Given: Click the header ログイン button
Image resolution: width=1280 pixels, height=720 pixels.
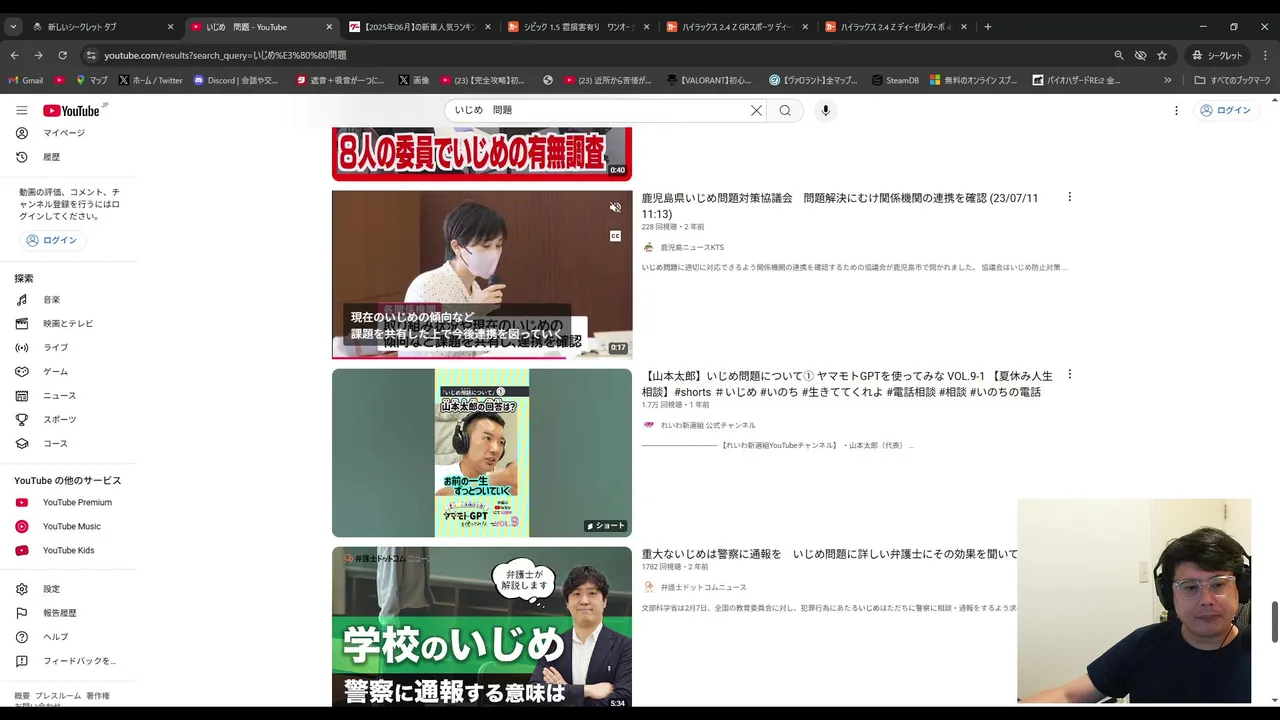Looking at the screenshot, I should [x=1225, y=110].
